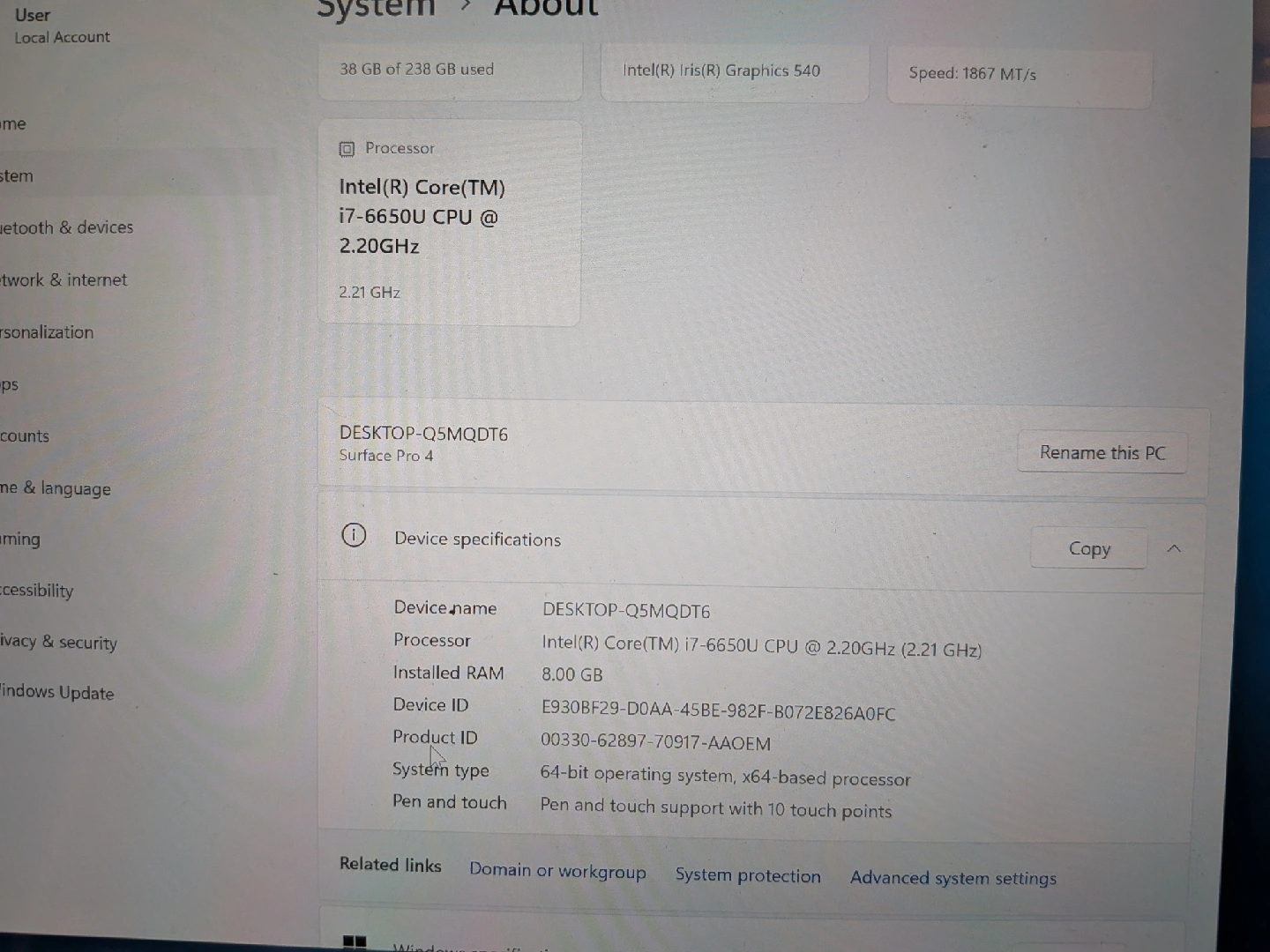1270x952 pixels.
Task: Click the Windows logo icon at bottom
Action: point(354,942)
